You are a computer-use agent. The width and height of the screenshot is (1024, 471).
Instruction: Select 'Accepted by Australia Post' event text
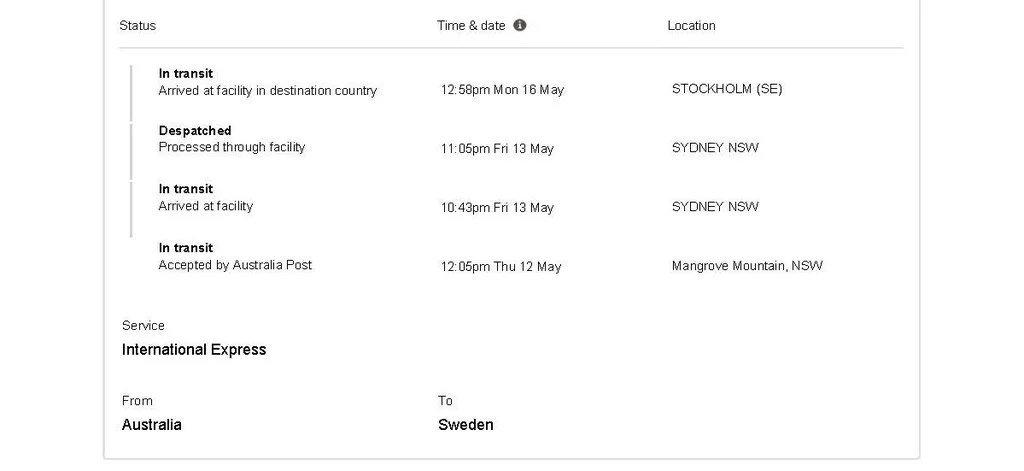tap(235, 265)
